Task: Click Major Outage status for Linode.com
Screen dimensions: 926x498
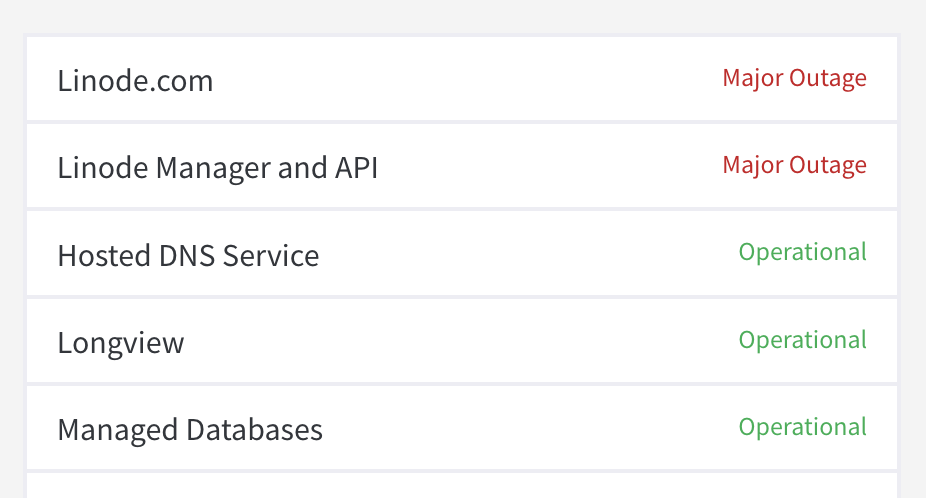Action: click(x=794, y=78)
